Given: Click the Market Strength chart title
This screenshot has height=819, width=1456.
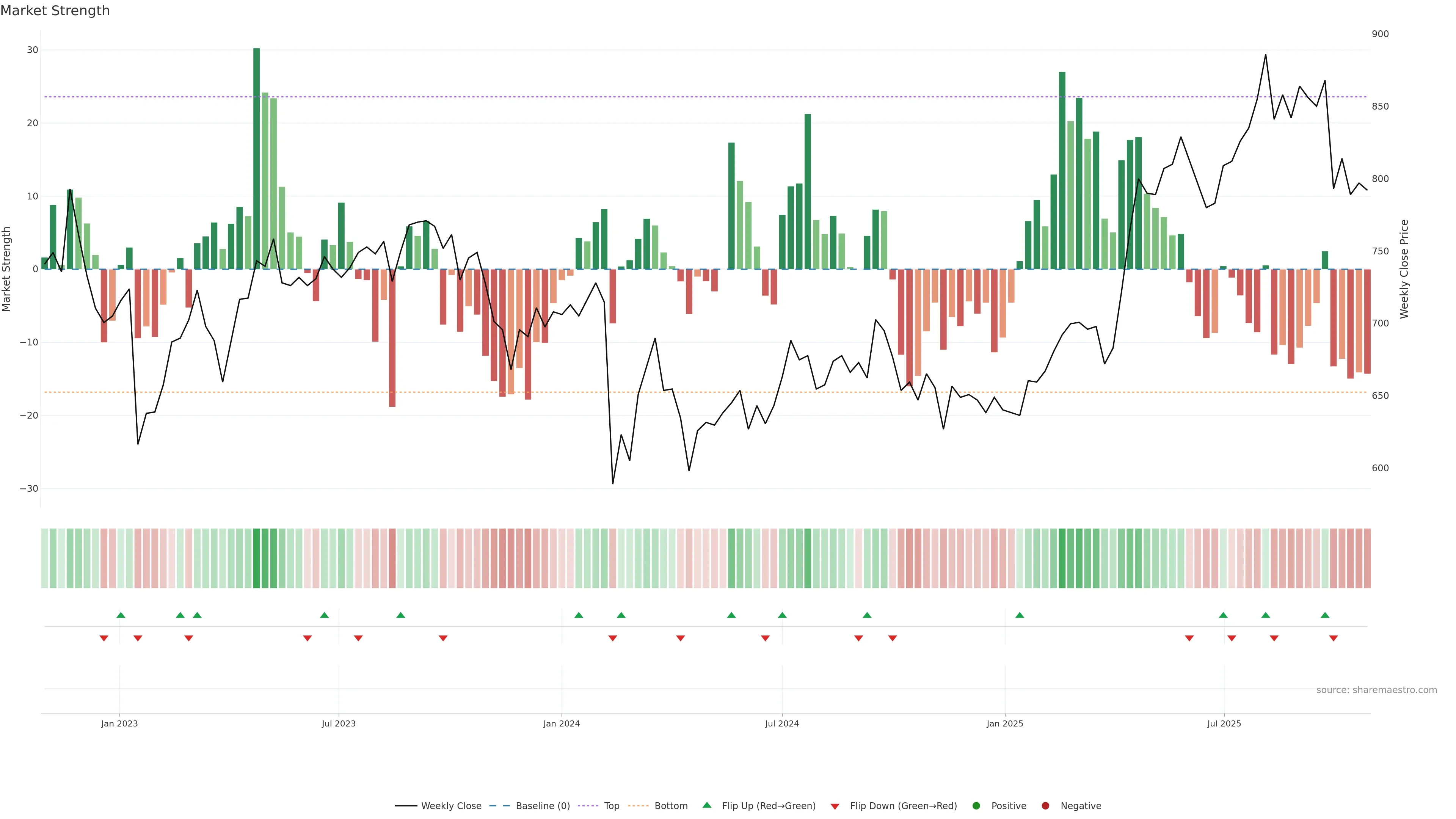Looking at the screenshot, I should [x=55, y=11].
